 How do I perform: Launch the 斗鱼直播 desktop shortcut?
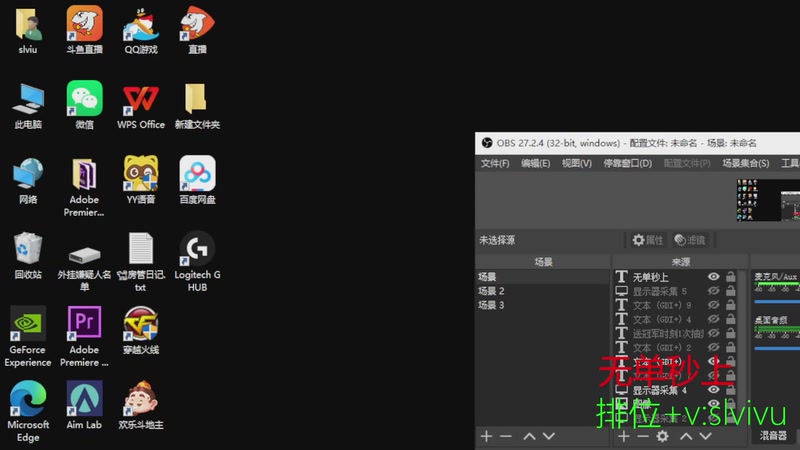(84, 31)
